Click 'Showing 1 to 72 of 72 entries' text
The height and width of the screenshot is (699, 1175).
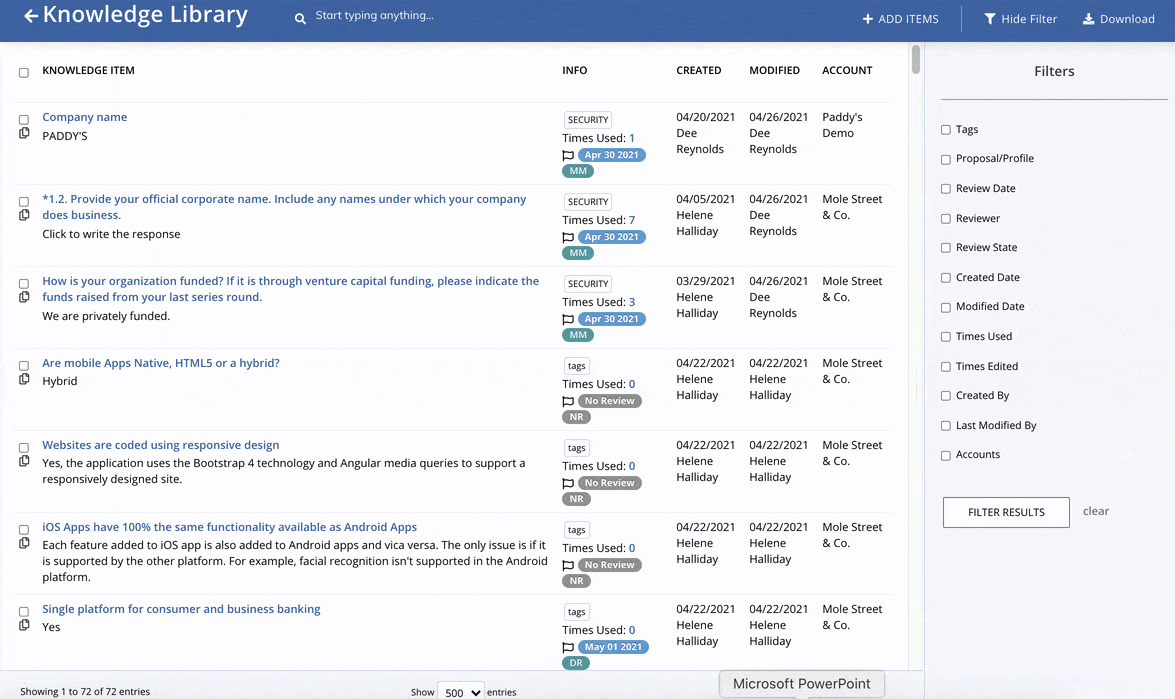[85, 692]
